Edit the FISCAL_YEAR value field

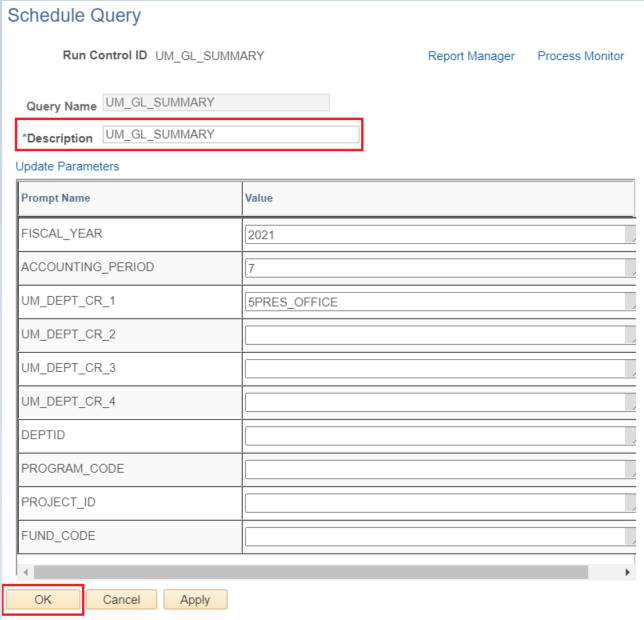pos(440,234)
